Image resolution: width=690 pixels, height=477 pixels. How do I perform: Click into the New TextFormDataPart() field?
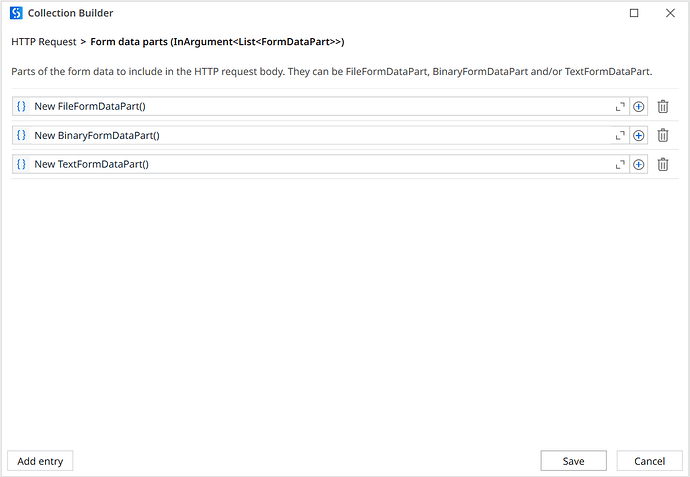pos(300,164)
